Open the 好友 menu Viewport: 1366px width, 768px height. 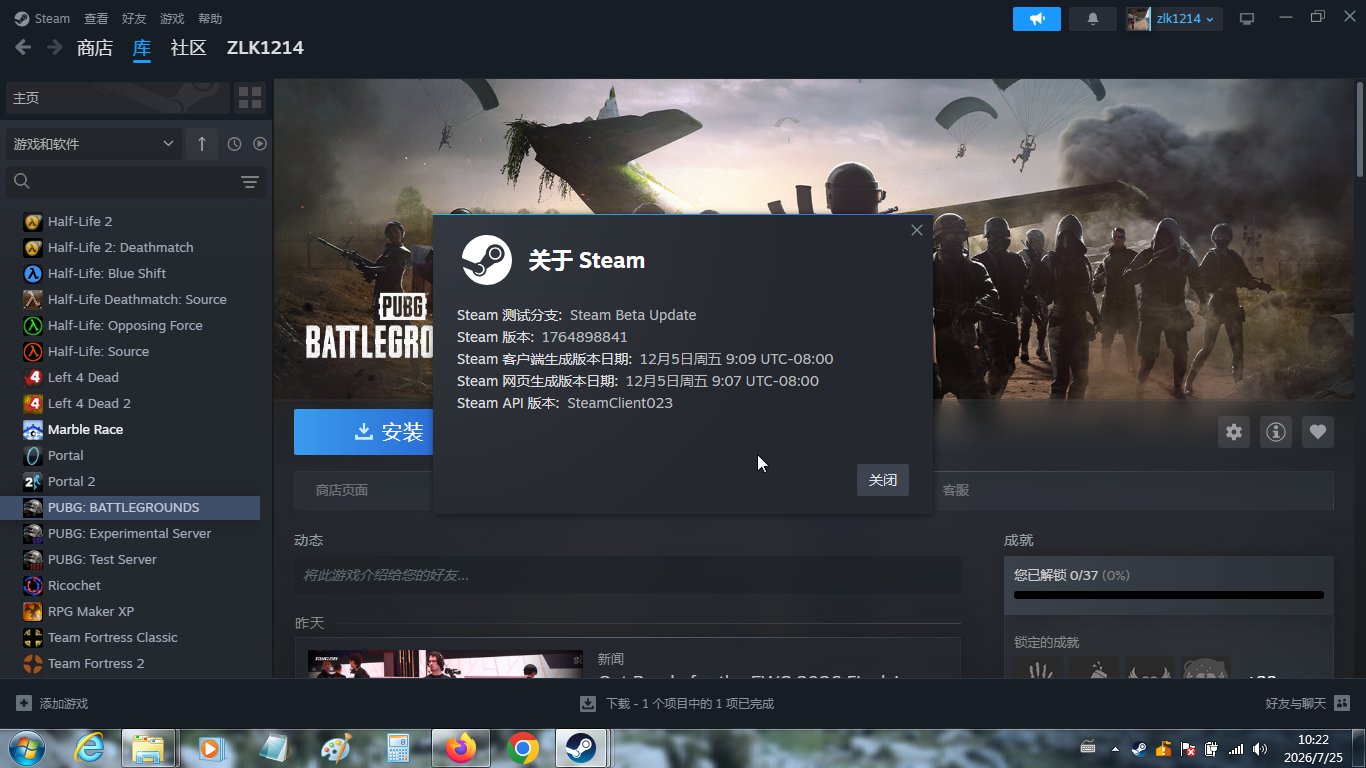(134, 19)
